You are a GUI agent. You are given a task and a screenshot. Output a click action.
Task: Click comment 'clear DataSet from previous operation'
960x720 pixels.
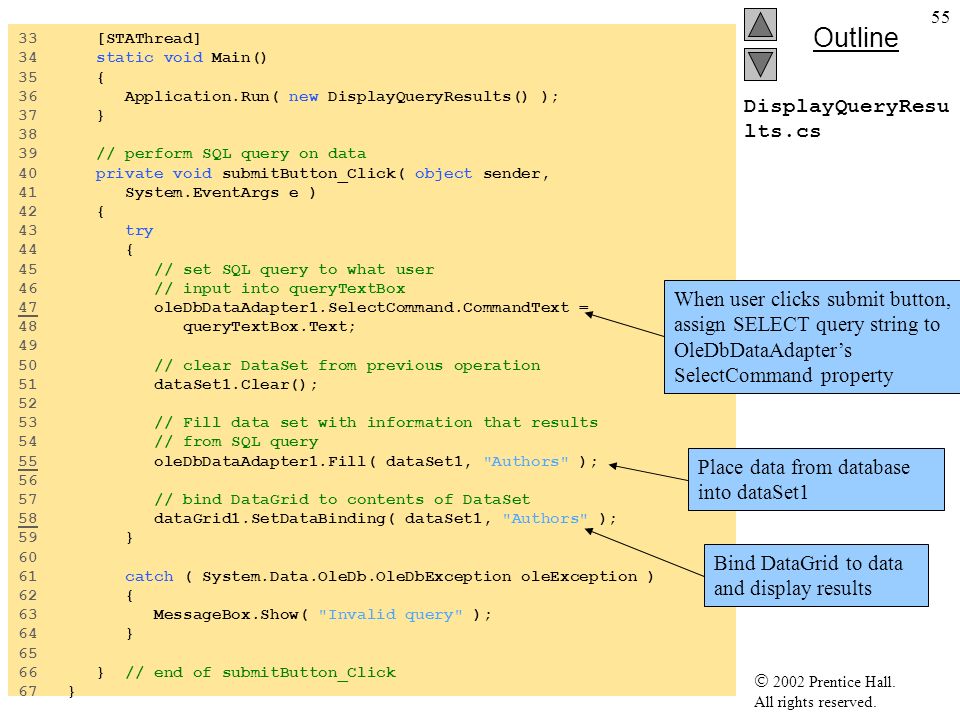coord(347,366)
